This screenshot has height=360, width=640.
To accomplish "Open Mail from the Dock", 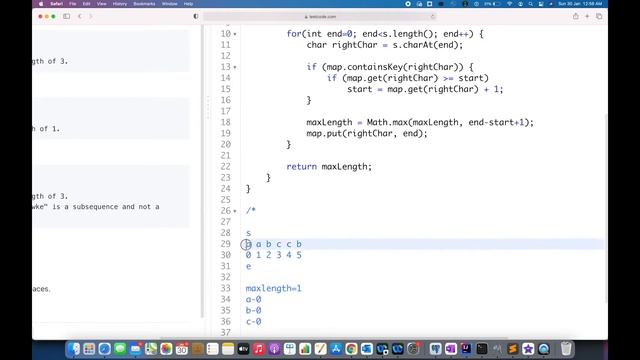I will pyautogui.click(x=136, y=349).
